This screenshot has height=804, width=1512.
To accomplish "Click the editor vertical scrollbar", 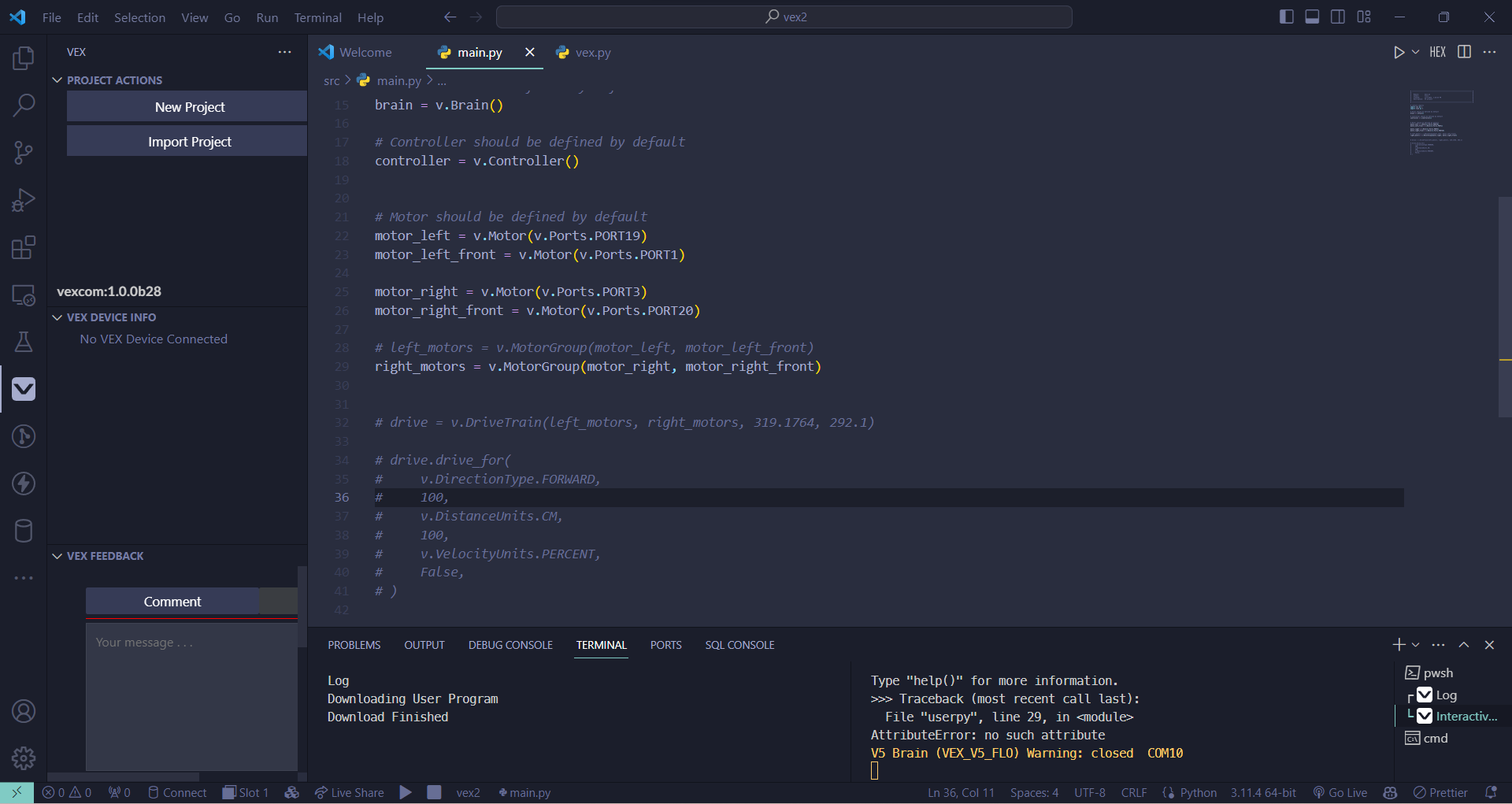I will (x=1505, y=307).
